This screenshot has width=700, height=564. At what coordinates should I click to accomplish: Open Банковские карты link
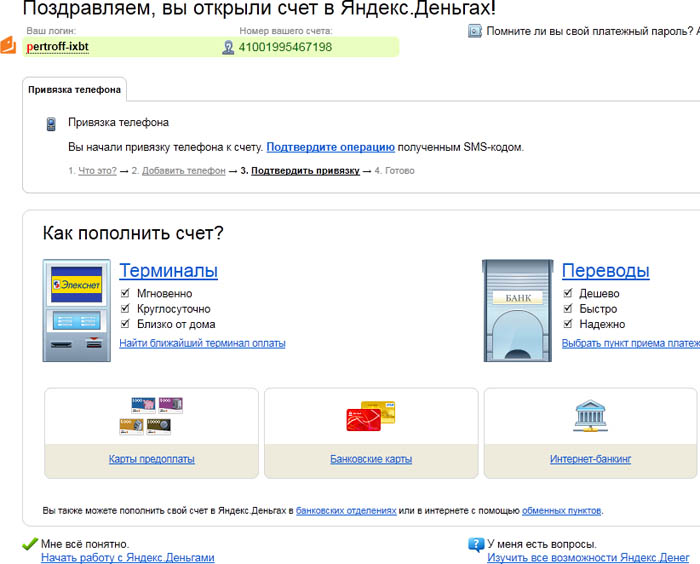click(371, 459)
